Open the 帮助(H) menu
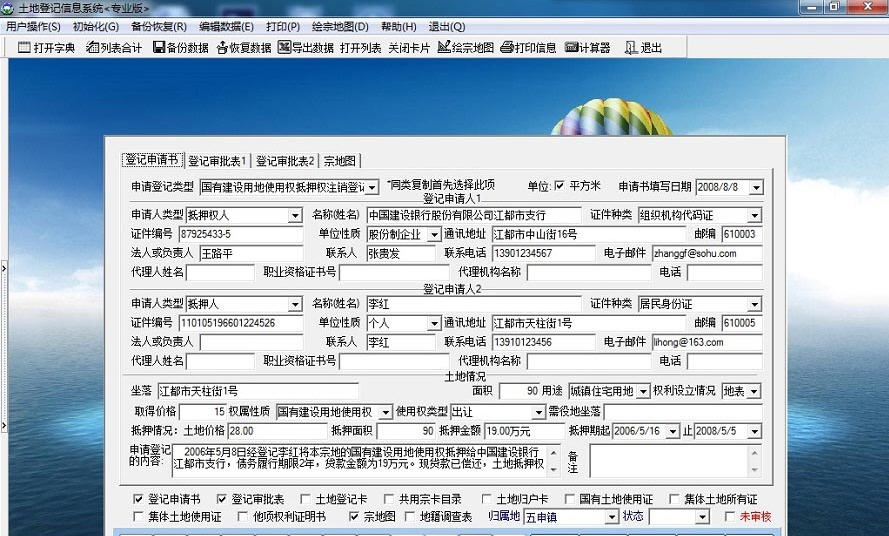Image resolution: width=889 pixels, height=536 pixels. click(399, 27)
